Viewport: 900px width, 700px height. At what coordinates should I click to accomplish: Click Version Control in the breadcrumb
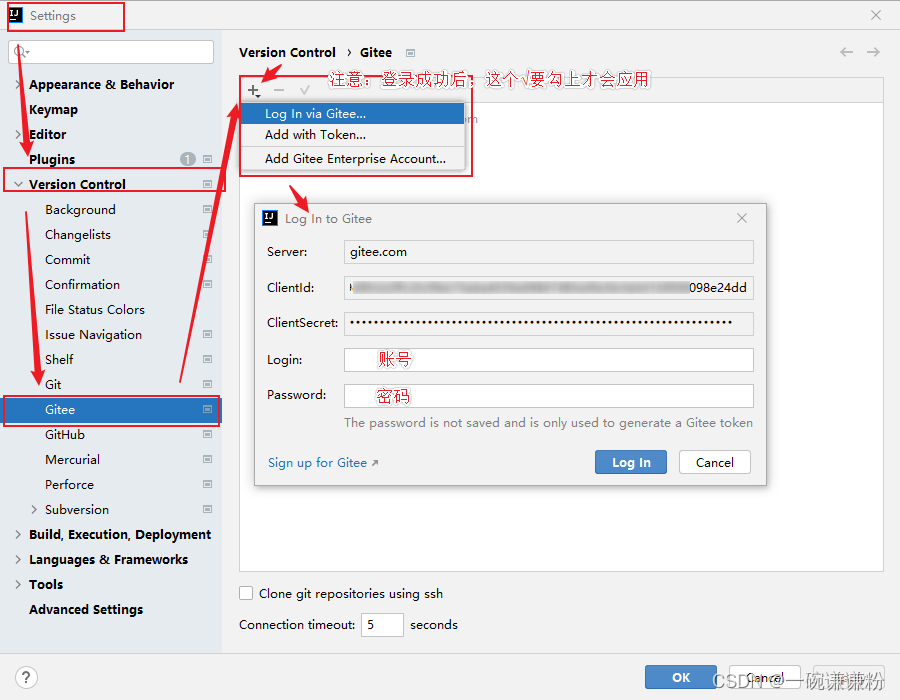(287, 53)
